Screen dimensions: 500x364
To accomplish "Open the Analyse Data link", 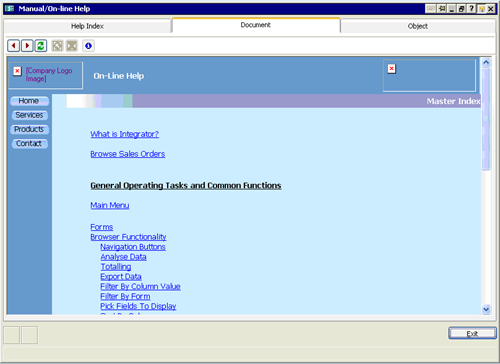I will pos(123,257).
